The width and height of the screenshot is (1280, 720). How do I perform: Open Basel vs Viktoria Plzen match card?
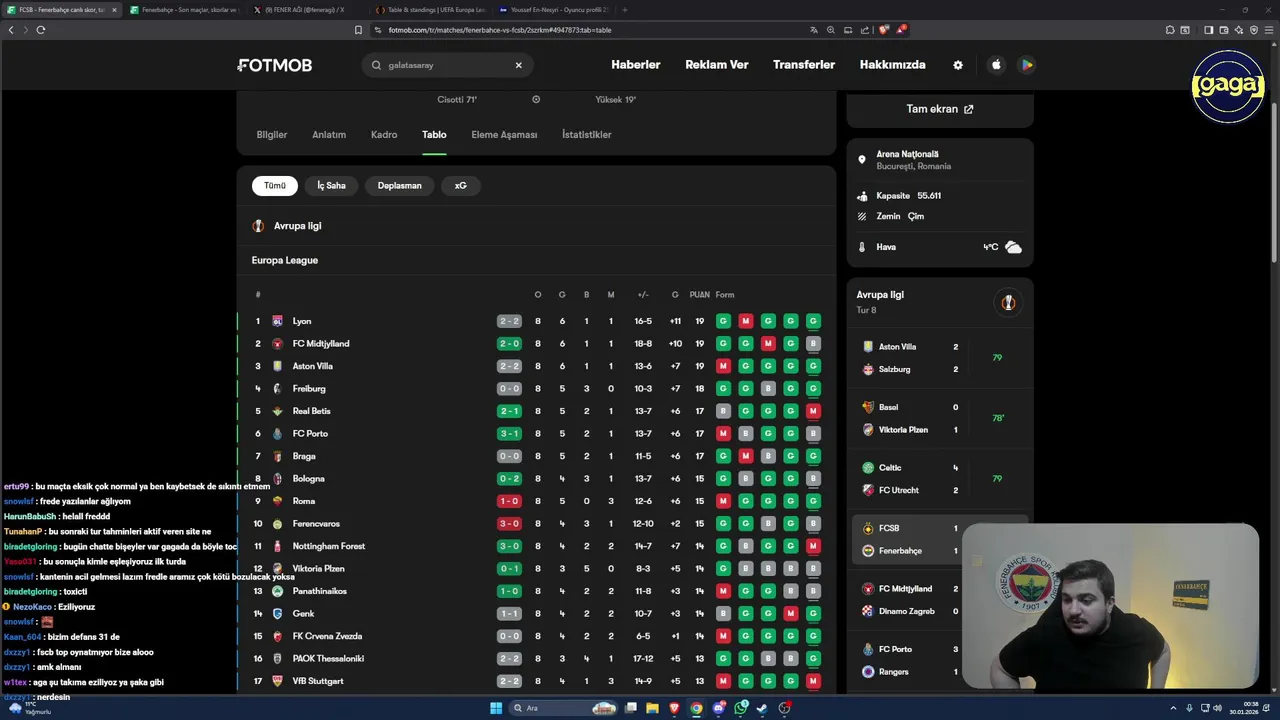[x=940, y=418]
